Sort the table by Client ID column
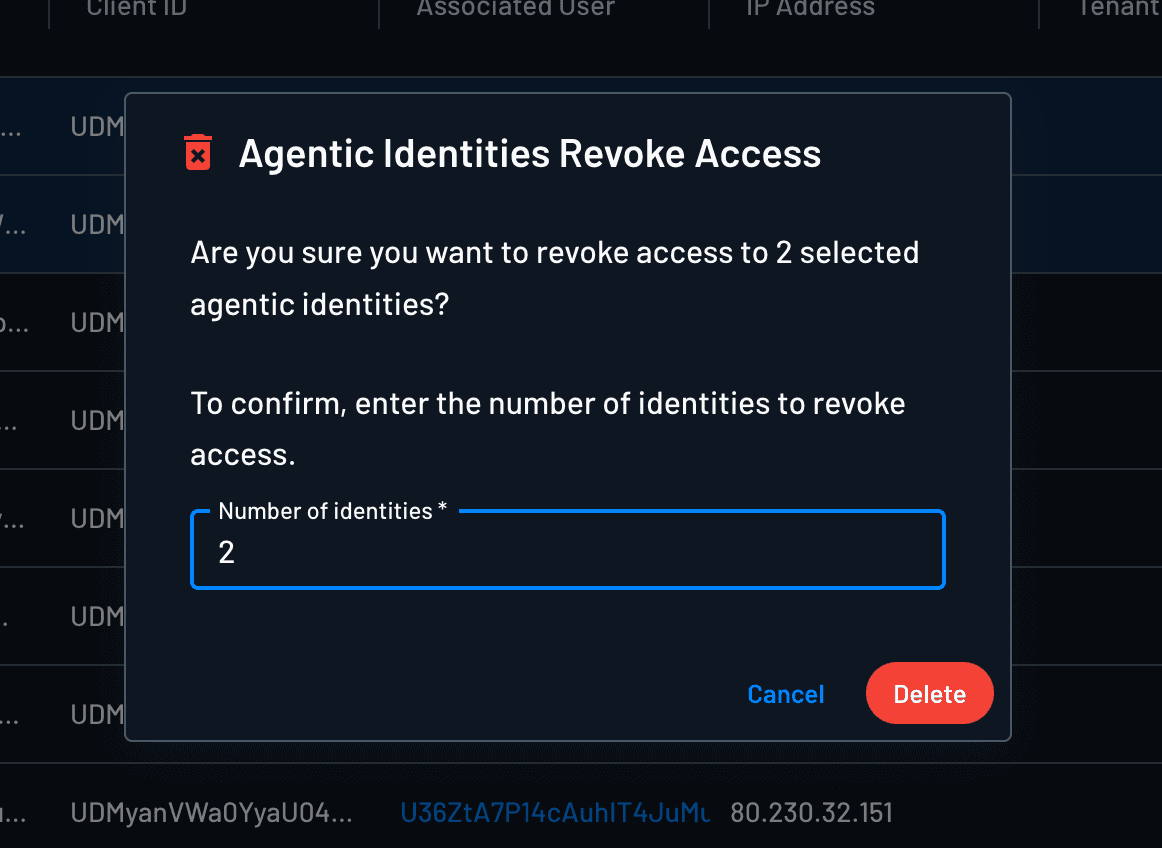 [136, 9]
